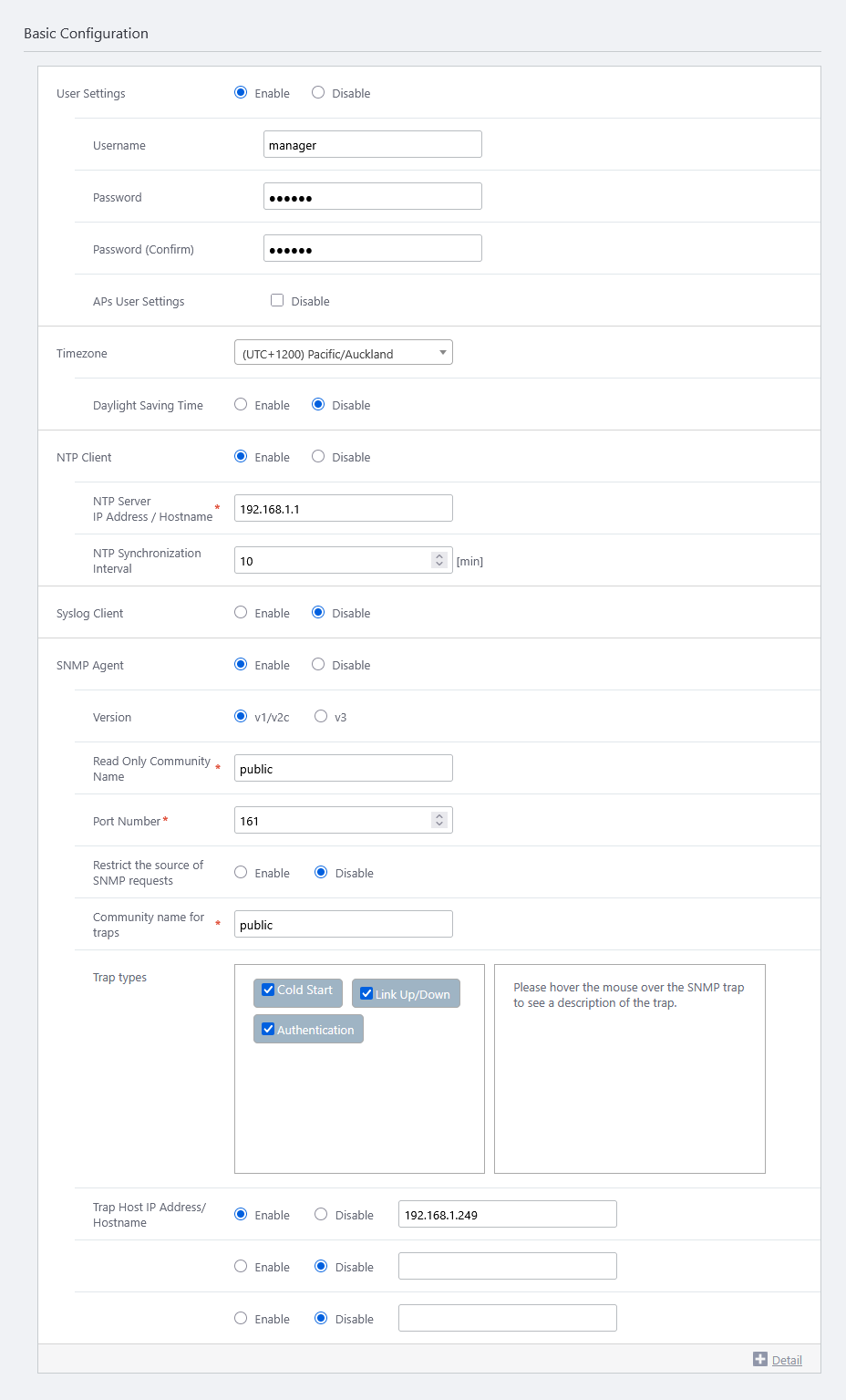
Task: Click the Port Number spinner arrows
Action: (439, 821)
